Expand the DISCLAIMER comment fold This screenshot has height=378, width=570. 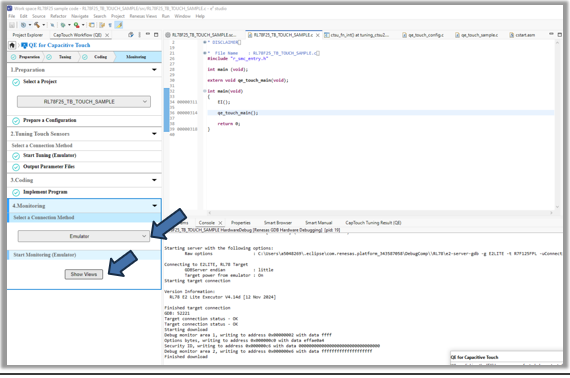(x=205, y=42)
